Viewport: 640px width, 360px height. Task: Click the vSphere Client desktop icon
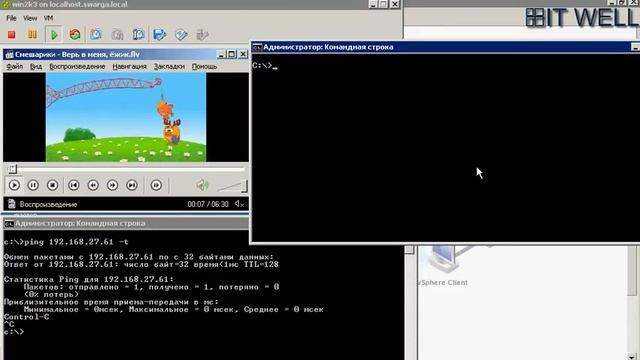click(443, 265)
